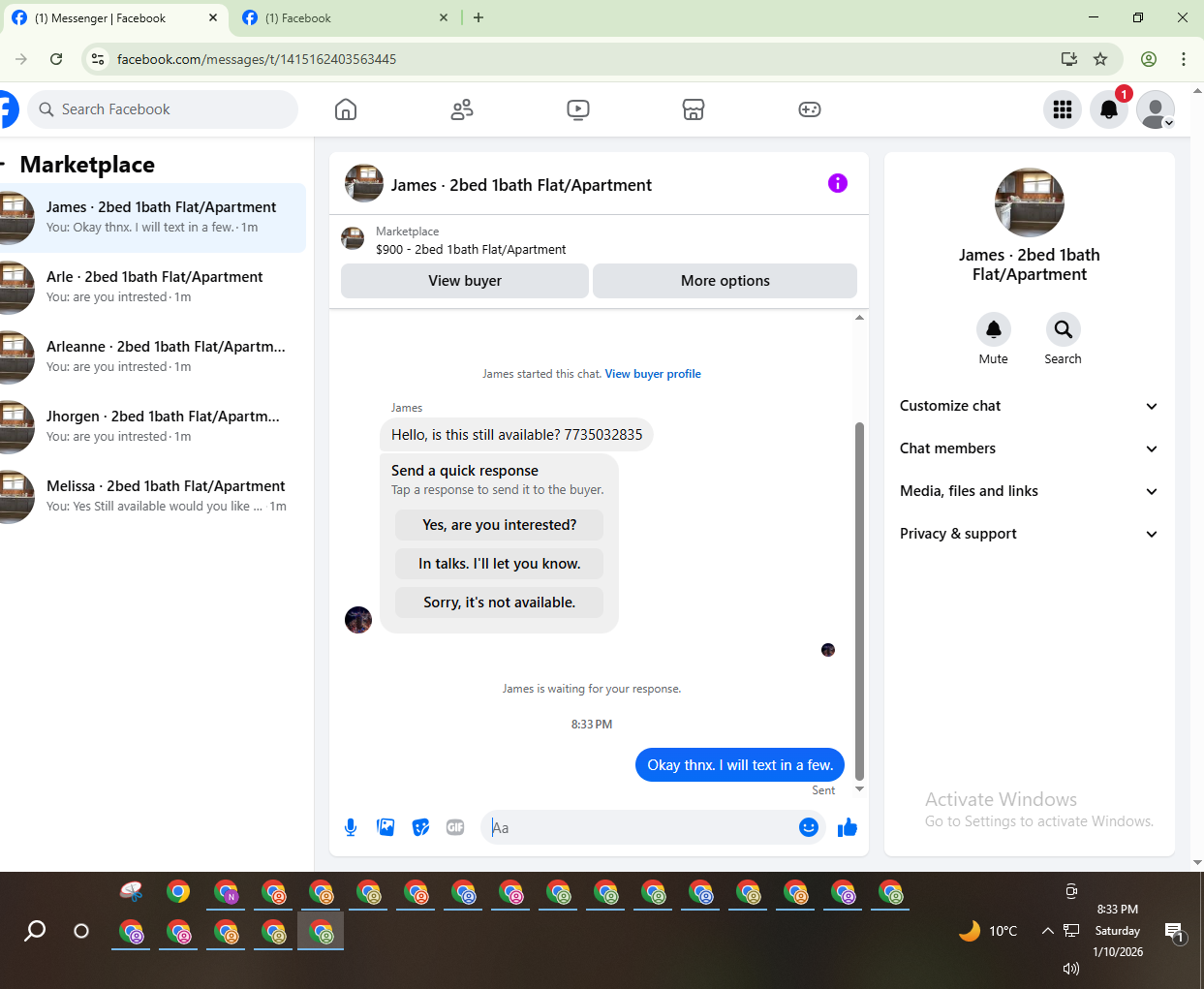The width and height of the screenshot is (1204, 989).
Task: Open the Gaming controller icon
Action: 810,109
